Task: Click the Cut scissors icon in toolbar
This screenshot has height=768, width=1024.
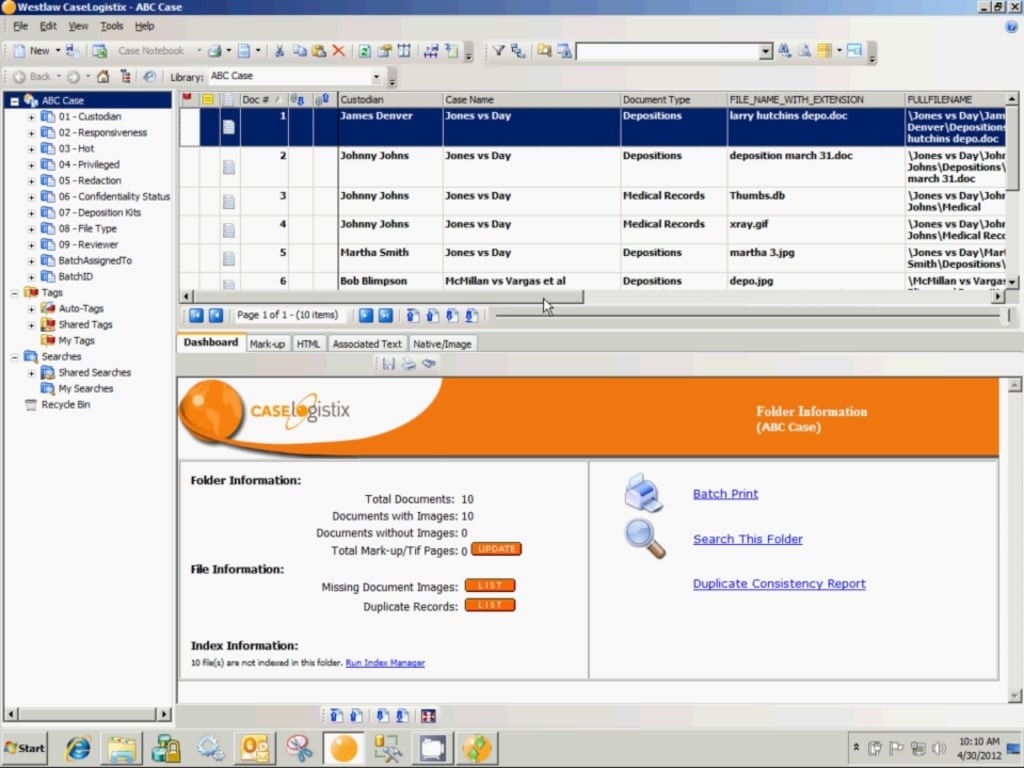Action: tap(280, 51)
